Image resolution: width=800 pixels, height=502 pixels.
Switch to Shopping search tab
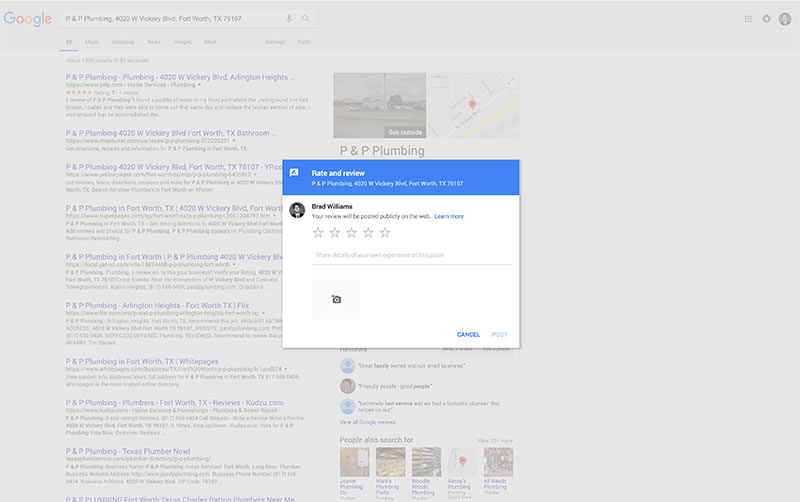[123, 42]
